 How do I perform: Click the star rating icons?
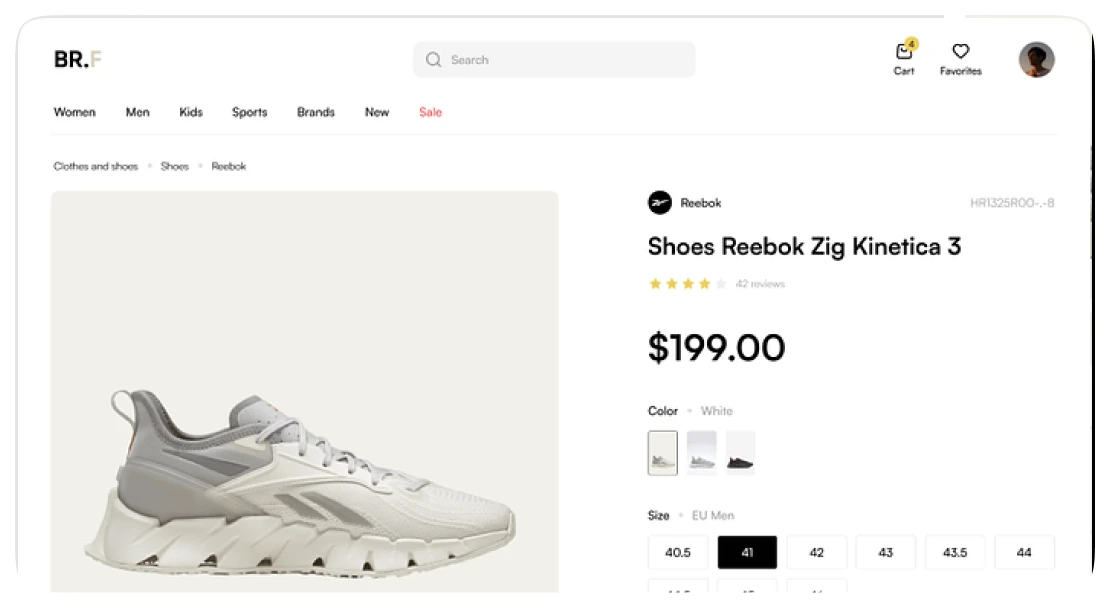pos(687,284)
